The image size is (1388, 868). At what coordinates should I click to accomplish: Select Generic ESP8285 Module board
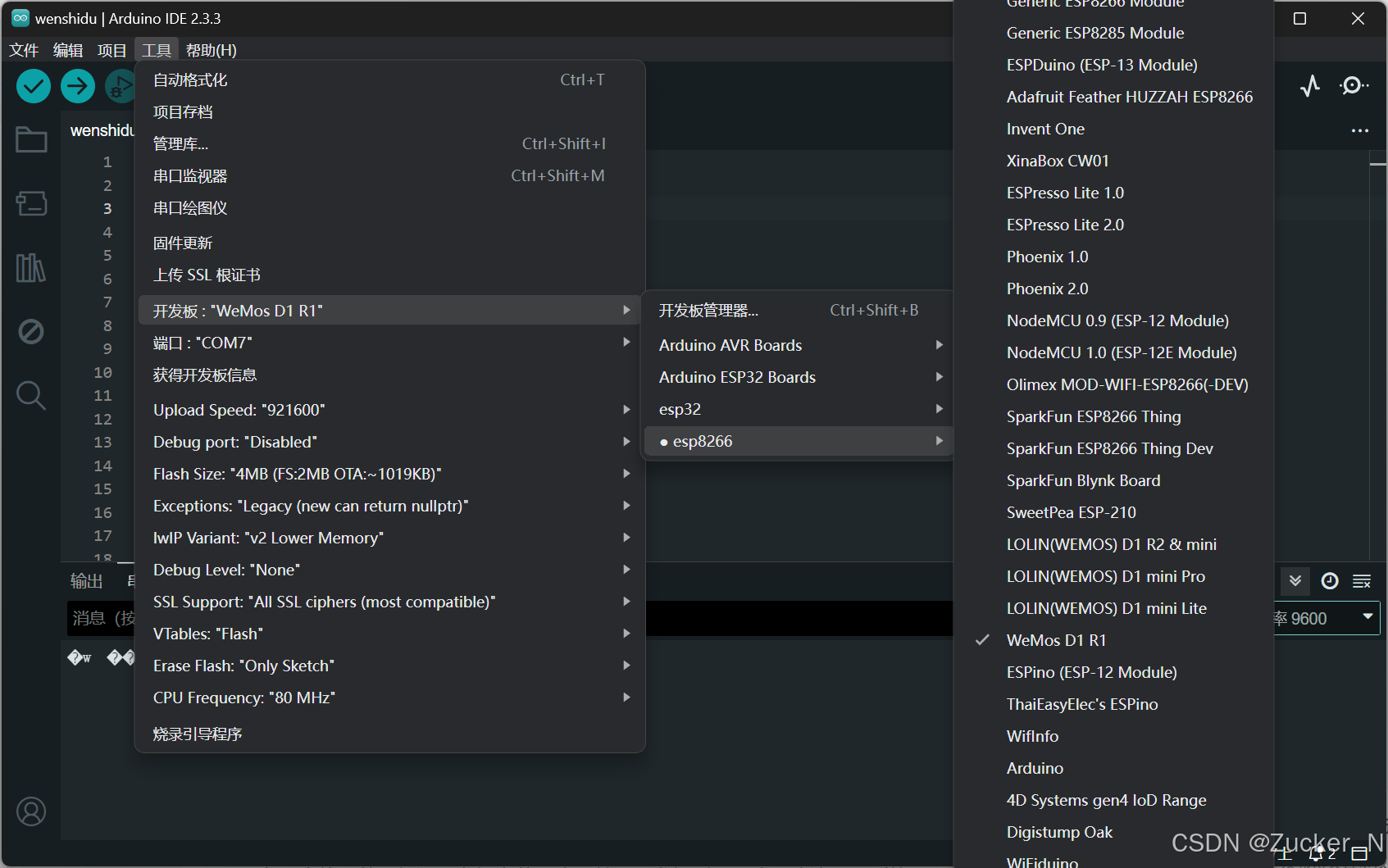tap(1113, 33)
